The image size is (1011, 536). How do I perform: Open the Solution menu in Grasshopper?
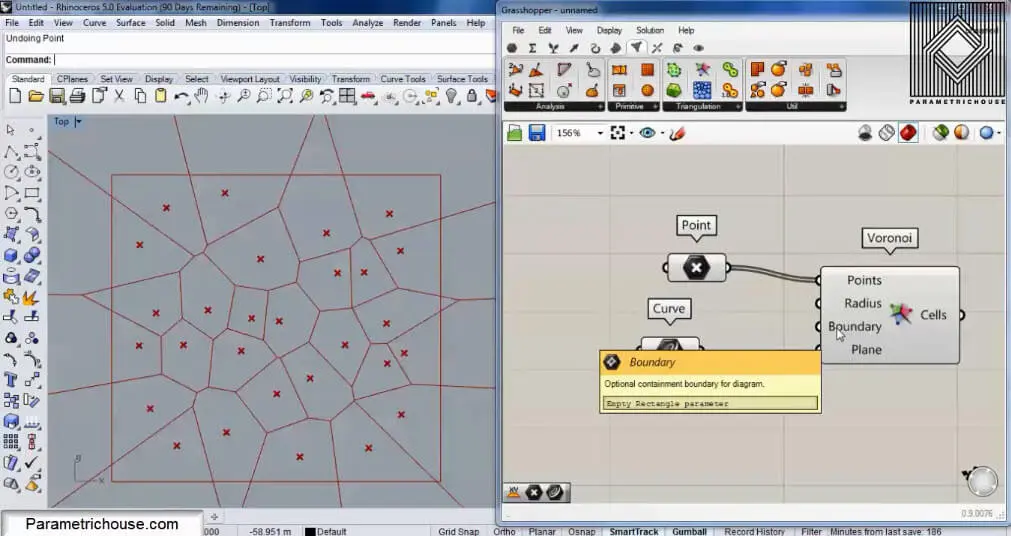point(649,30)
